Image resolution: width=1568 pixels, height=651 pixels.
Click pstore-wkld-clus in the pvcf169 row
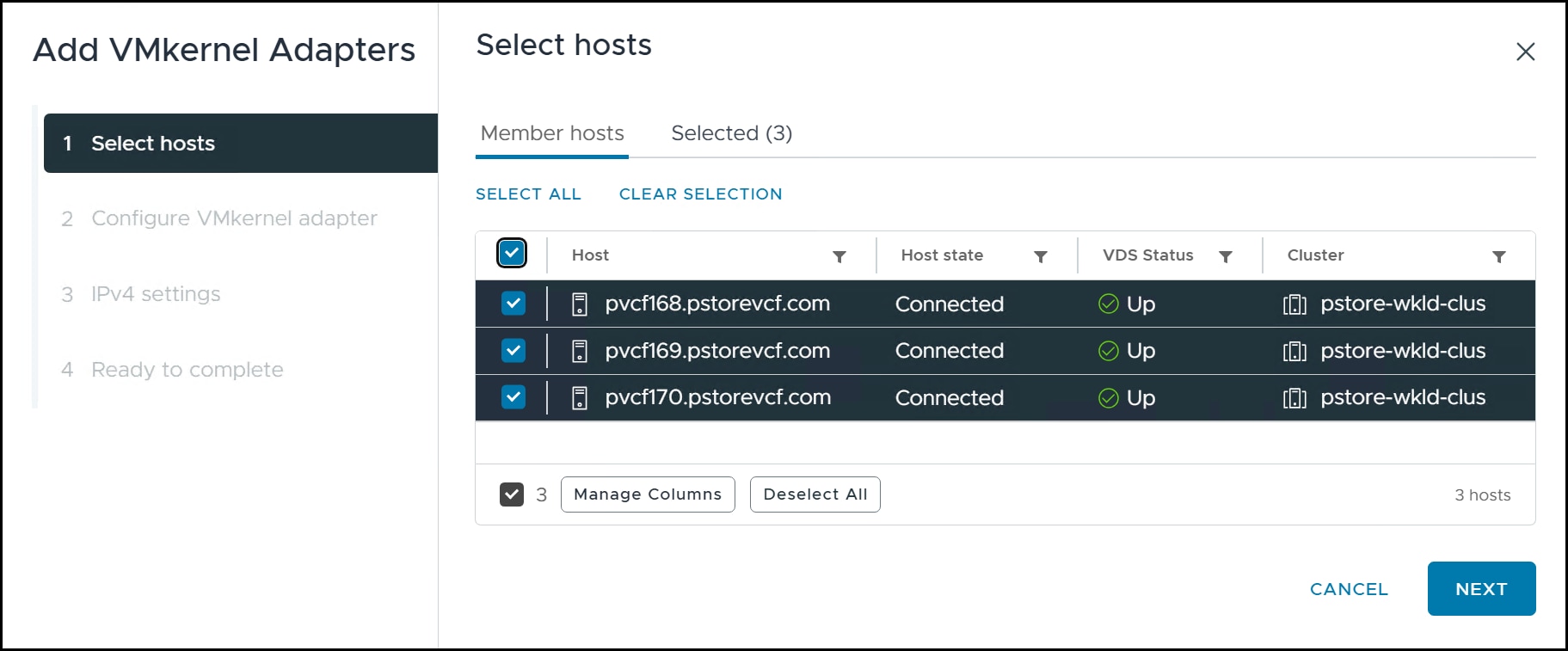click(x=1403, y=351)
